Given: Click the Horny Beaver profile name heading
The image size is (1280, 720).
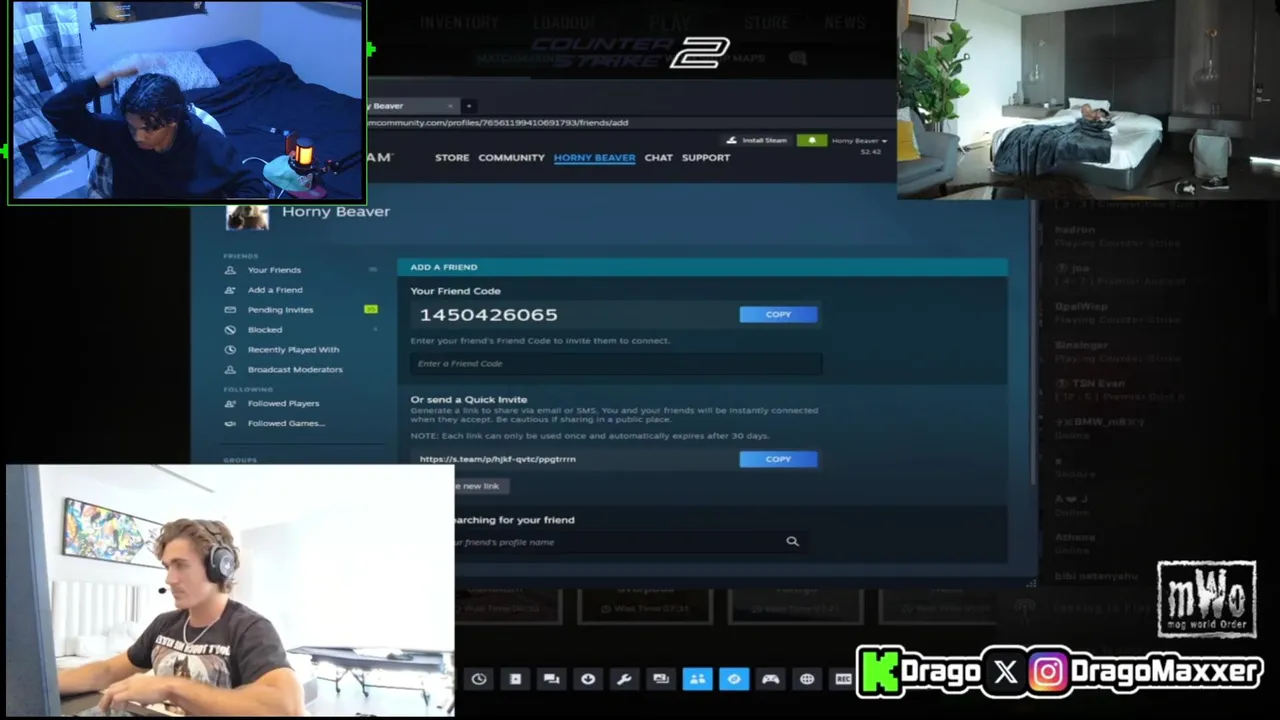Looking at the screenshot, I should coord(336,212).
